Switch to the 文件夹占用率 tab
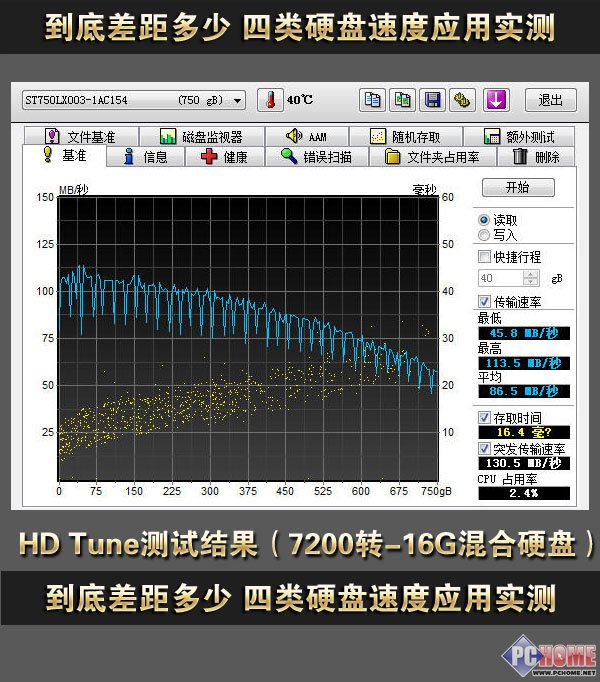 click(433, 157)
